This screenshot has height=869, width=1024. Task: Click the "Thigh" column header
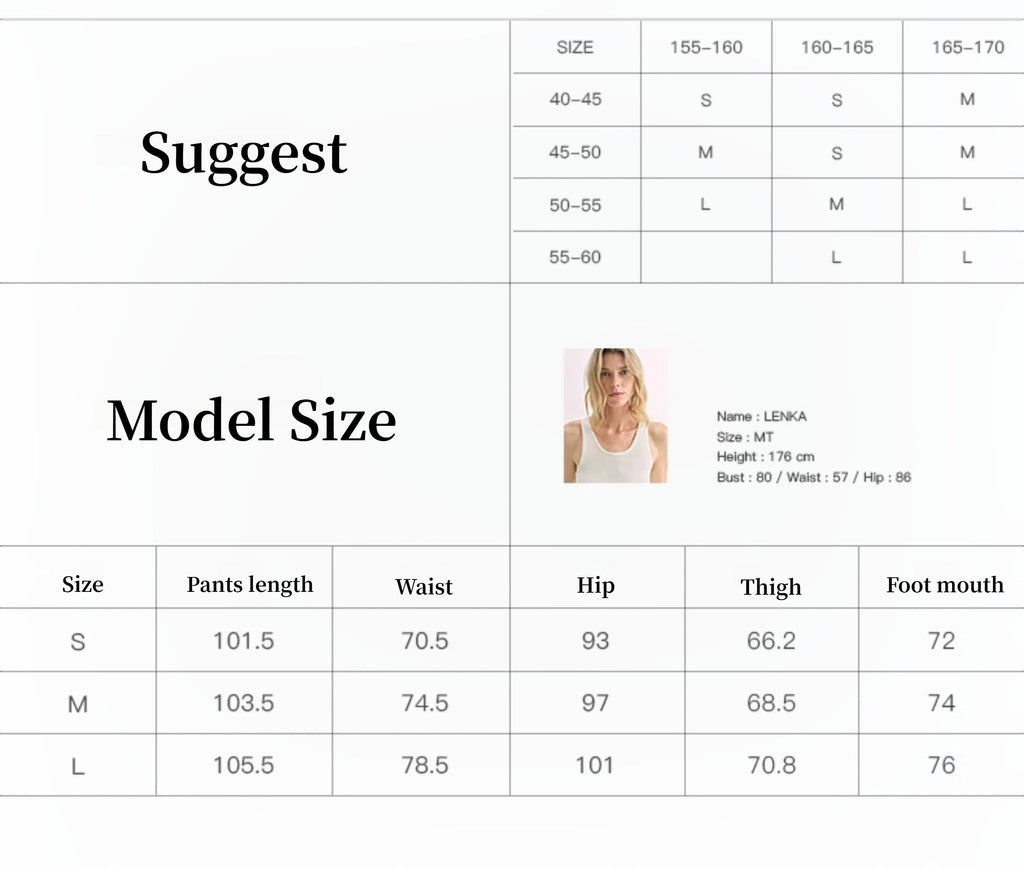771,587
